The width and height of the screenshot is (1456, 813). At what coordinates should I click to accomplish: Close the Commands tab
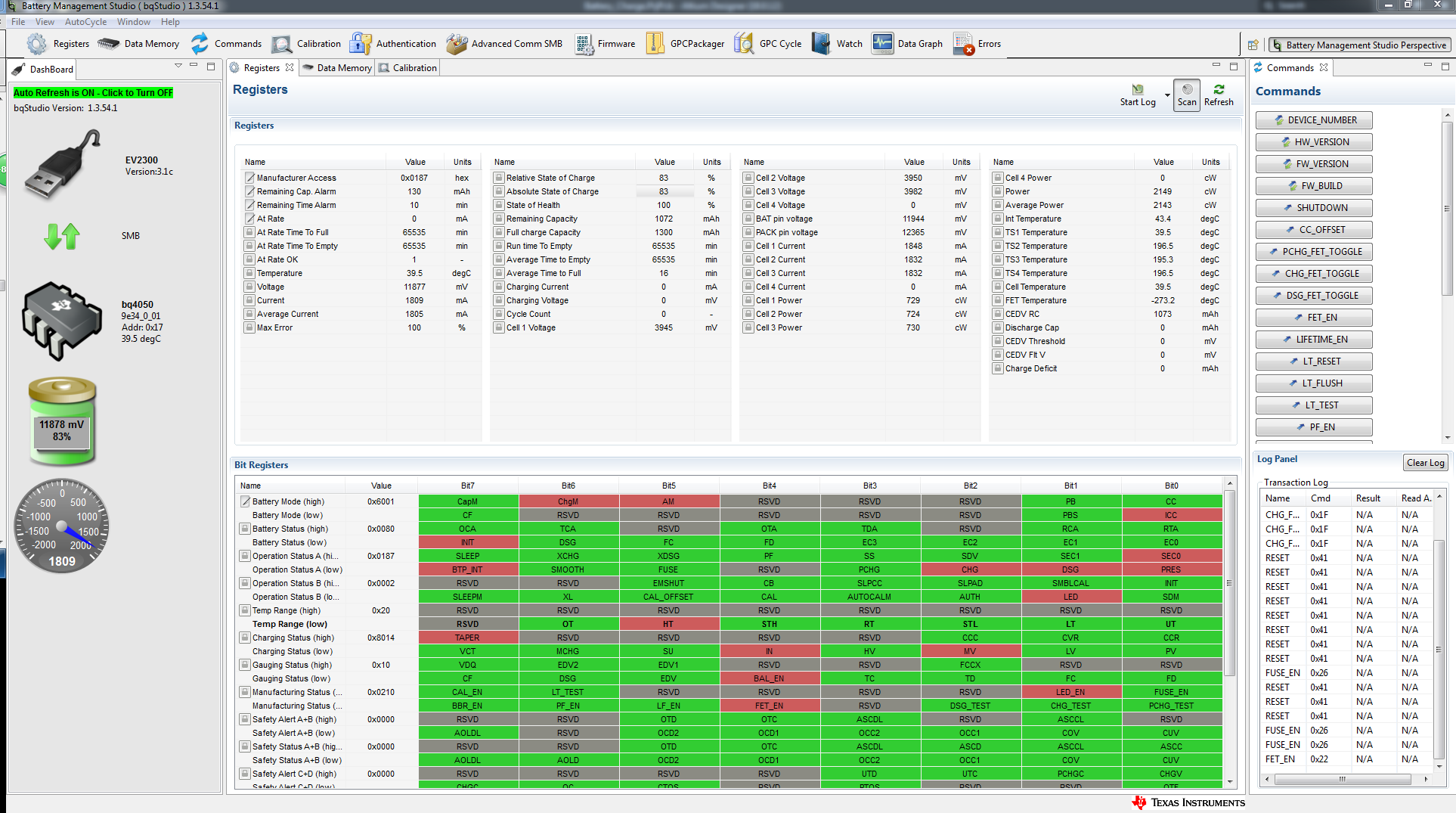tap(1324, 67)
